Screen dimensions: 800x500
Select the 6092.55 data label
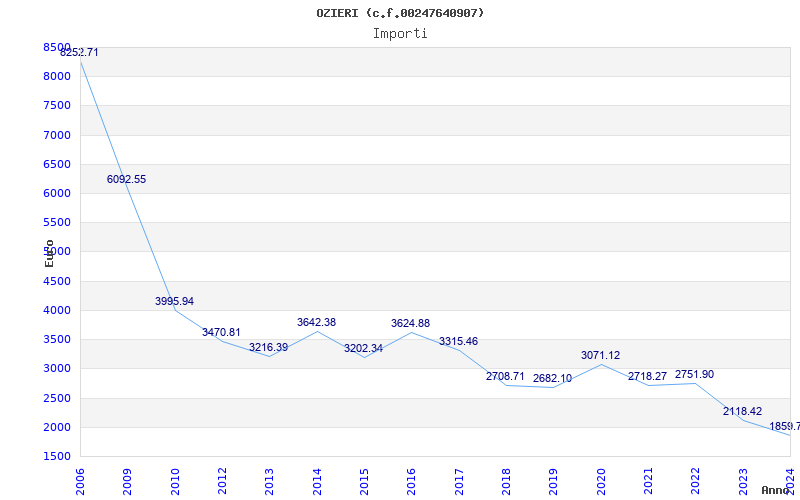[x=127, y=180]
